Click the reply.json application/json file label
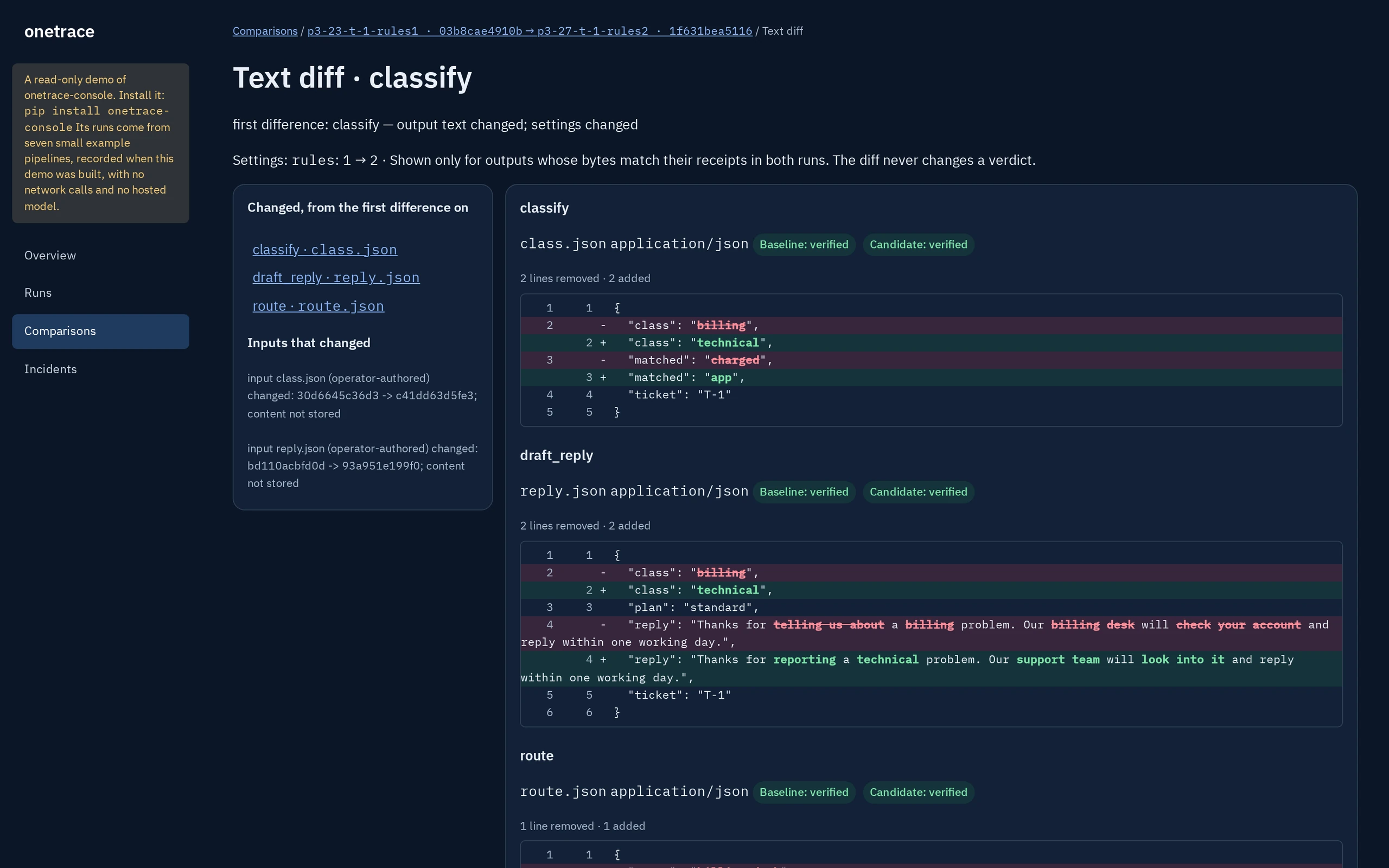Image resolution: width=1389 pixels, height=868 pixels. click(x=634, y=492)
